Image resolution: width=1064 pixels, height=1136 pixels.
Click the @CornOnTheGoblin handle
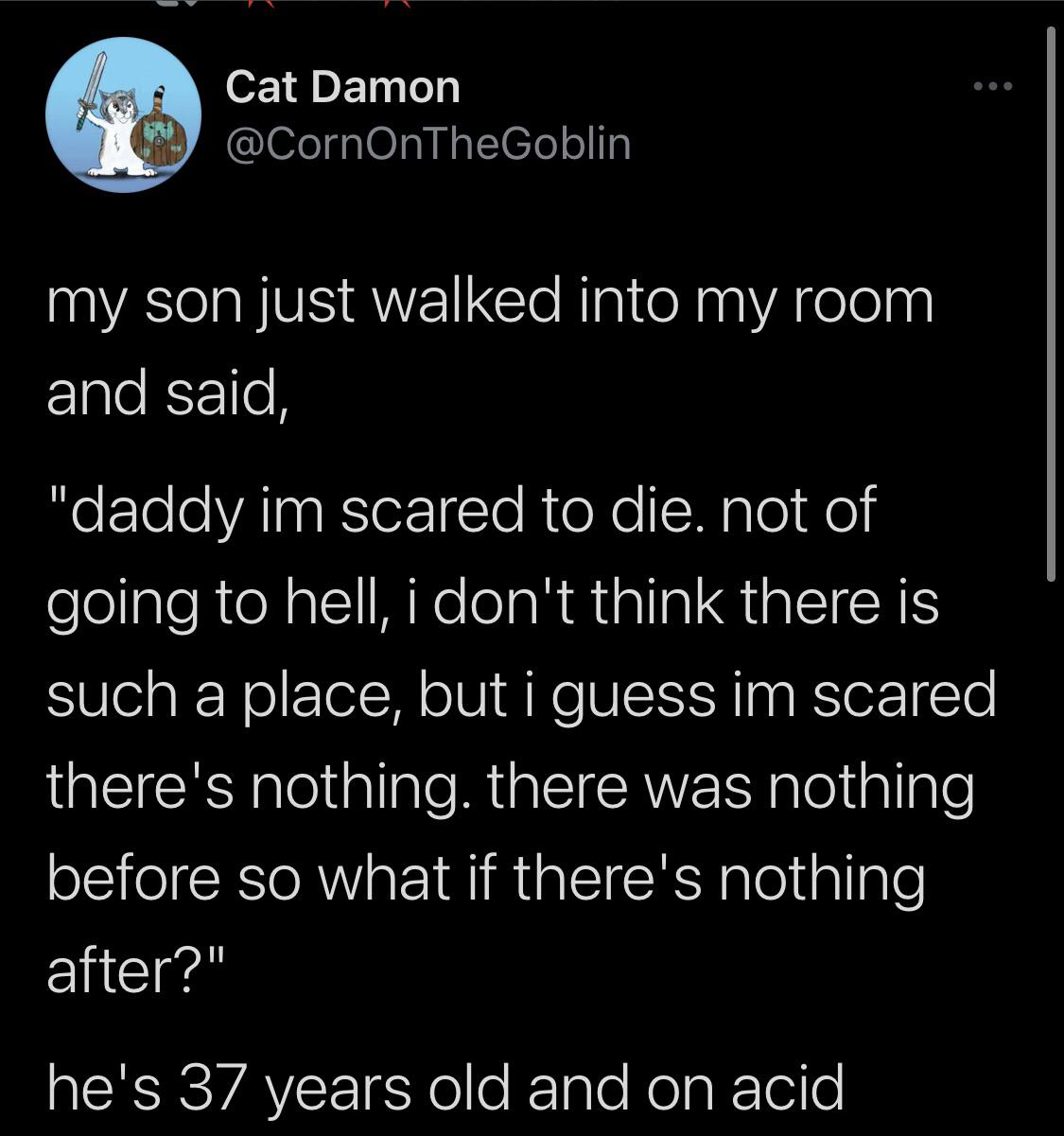click(427, 143)
